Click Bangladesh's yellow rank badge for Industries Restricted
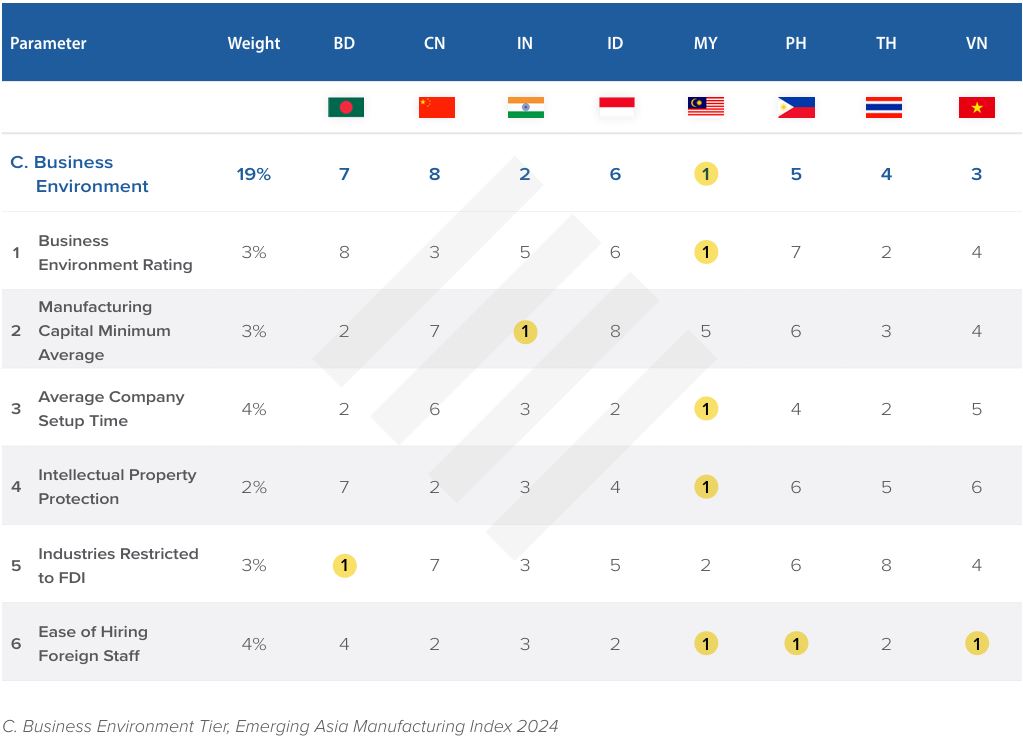 [344, 565]
